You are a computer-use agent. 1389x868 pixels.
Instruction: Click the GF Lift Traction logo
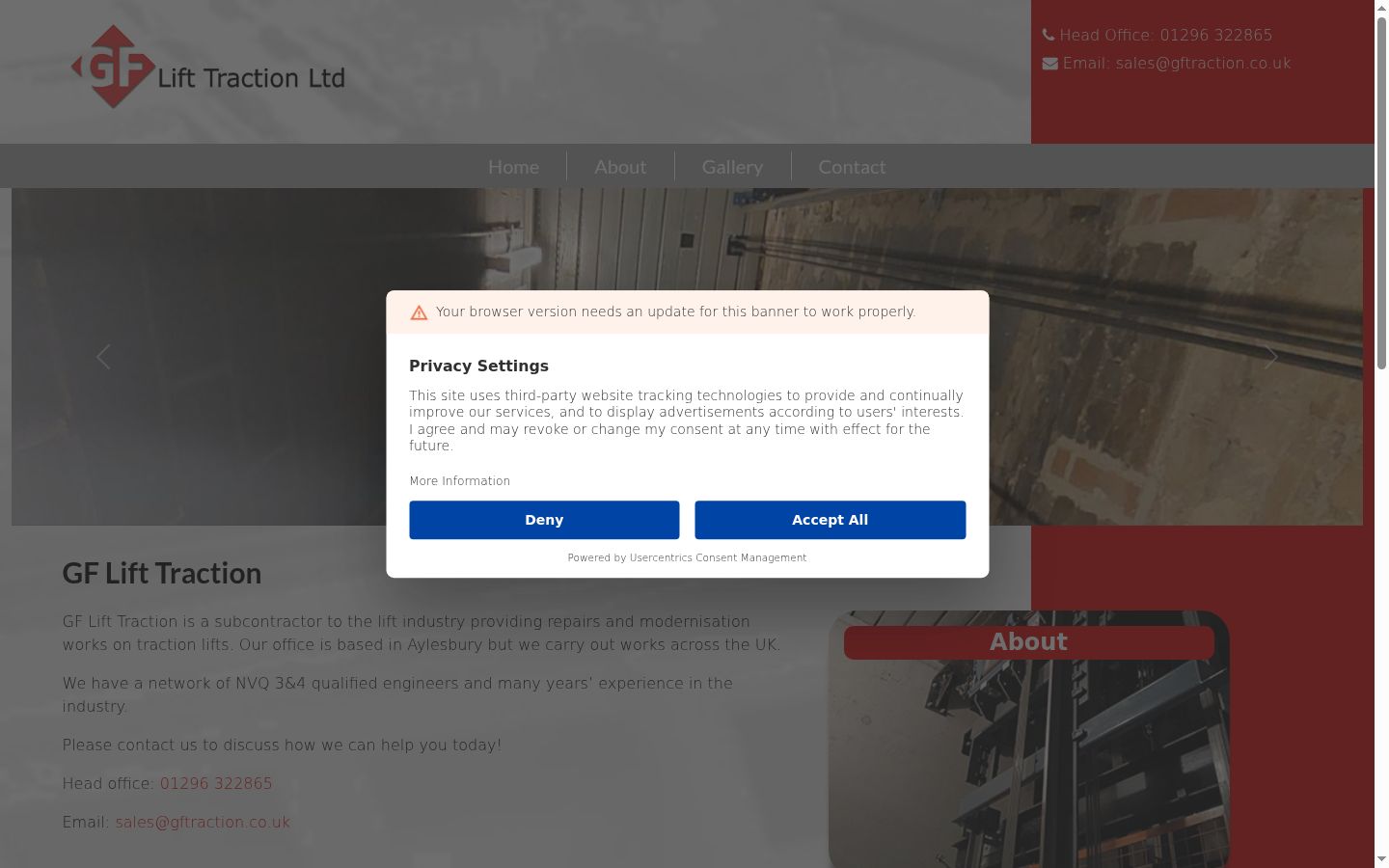208,67
